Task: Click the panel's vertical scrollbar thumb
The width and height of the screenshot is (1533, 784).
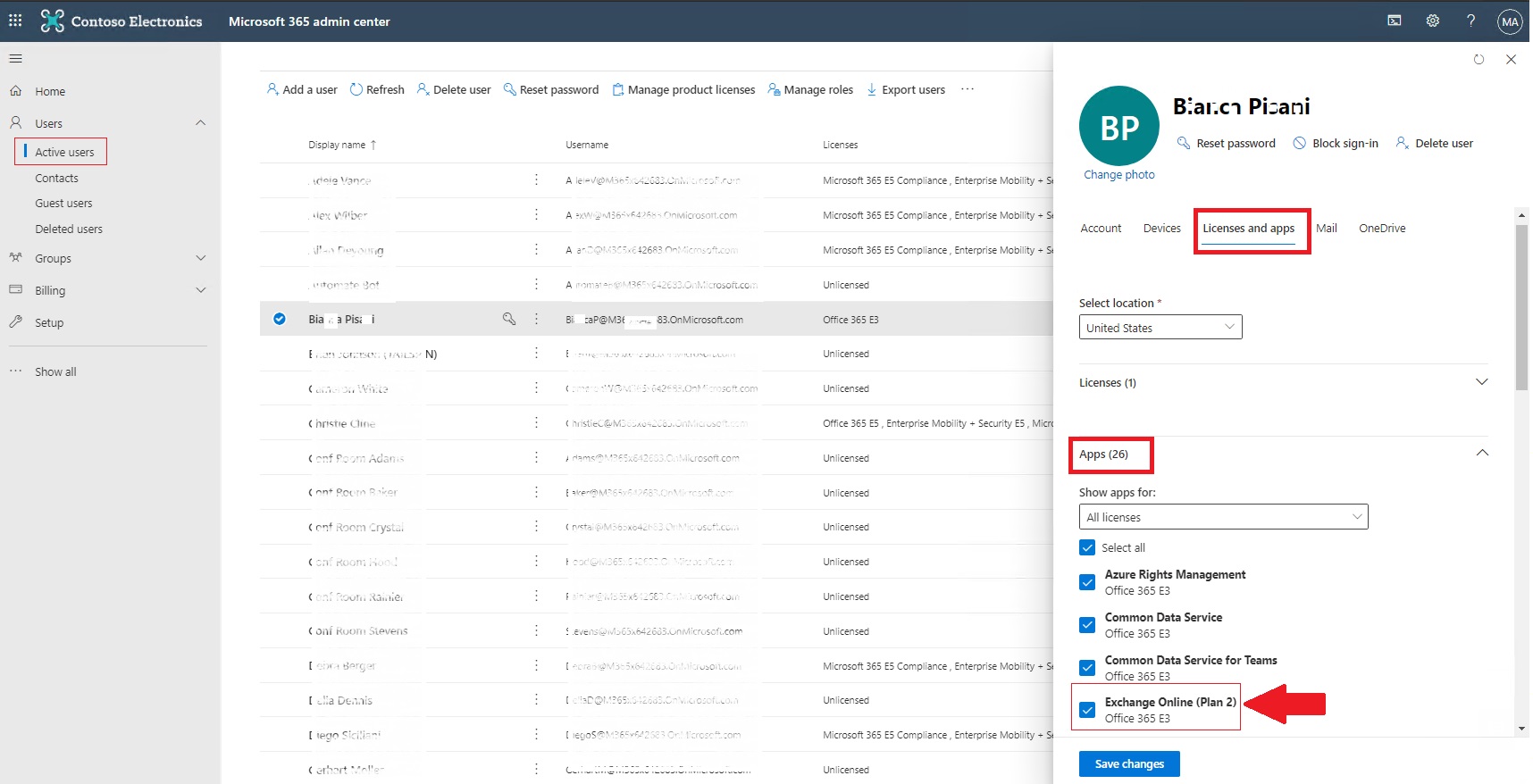Action: (1522, 306)
